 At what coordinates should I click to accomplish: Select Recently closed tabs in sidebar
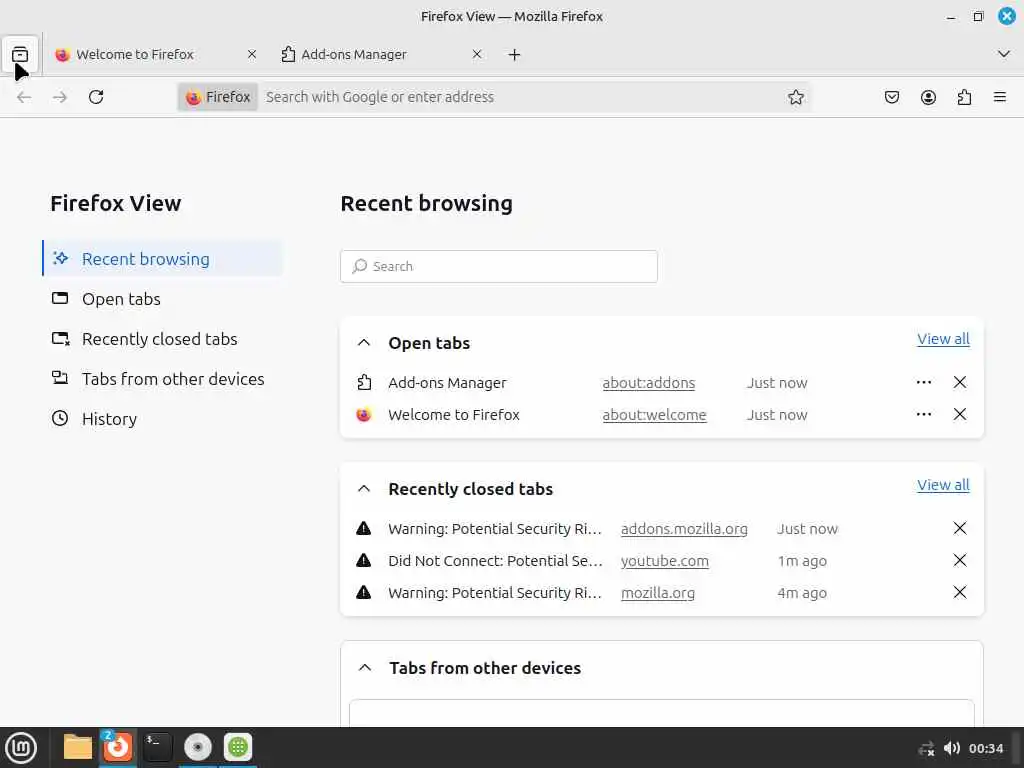click(163, 339)
